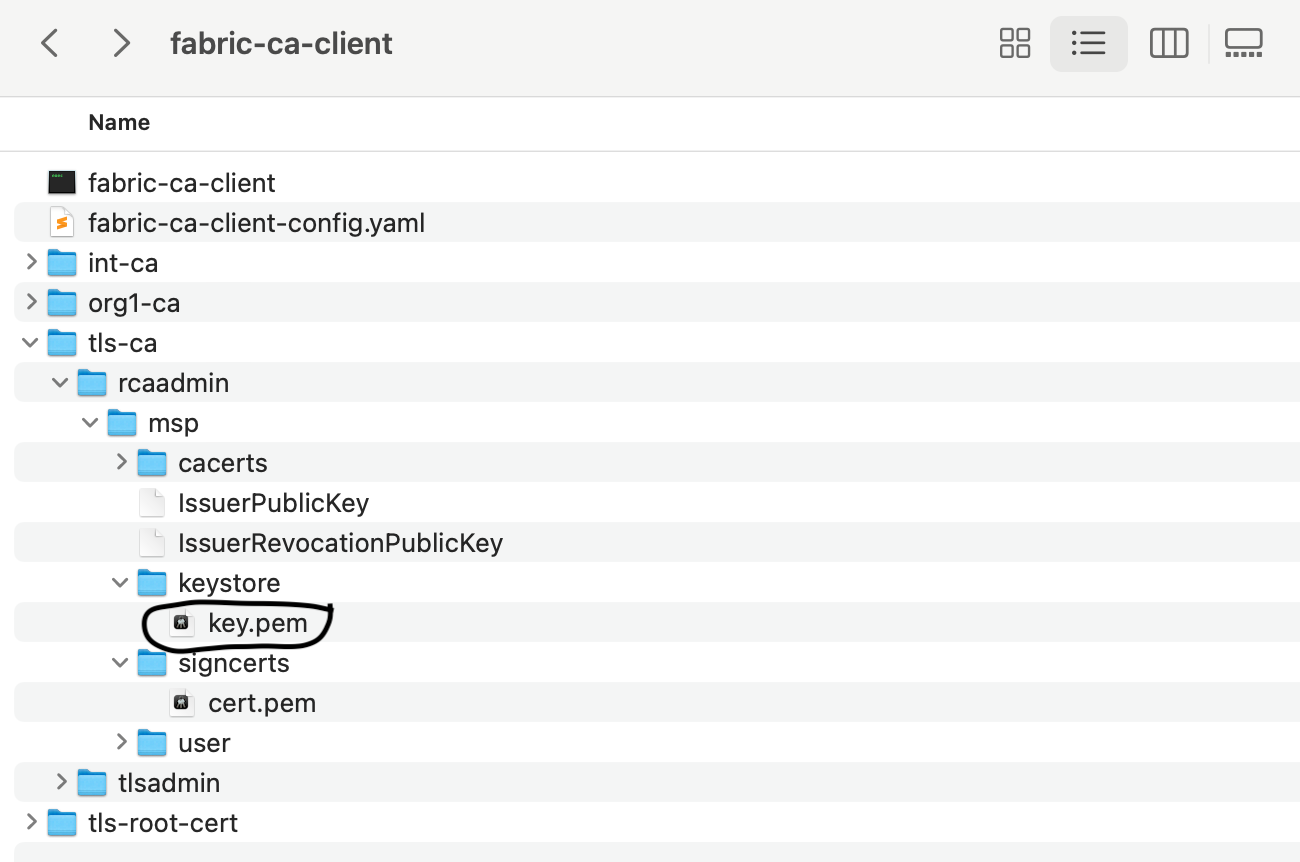
Task: Select the user folder icon
Action: (x=152, y=743)
